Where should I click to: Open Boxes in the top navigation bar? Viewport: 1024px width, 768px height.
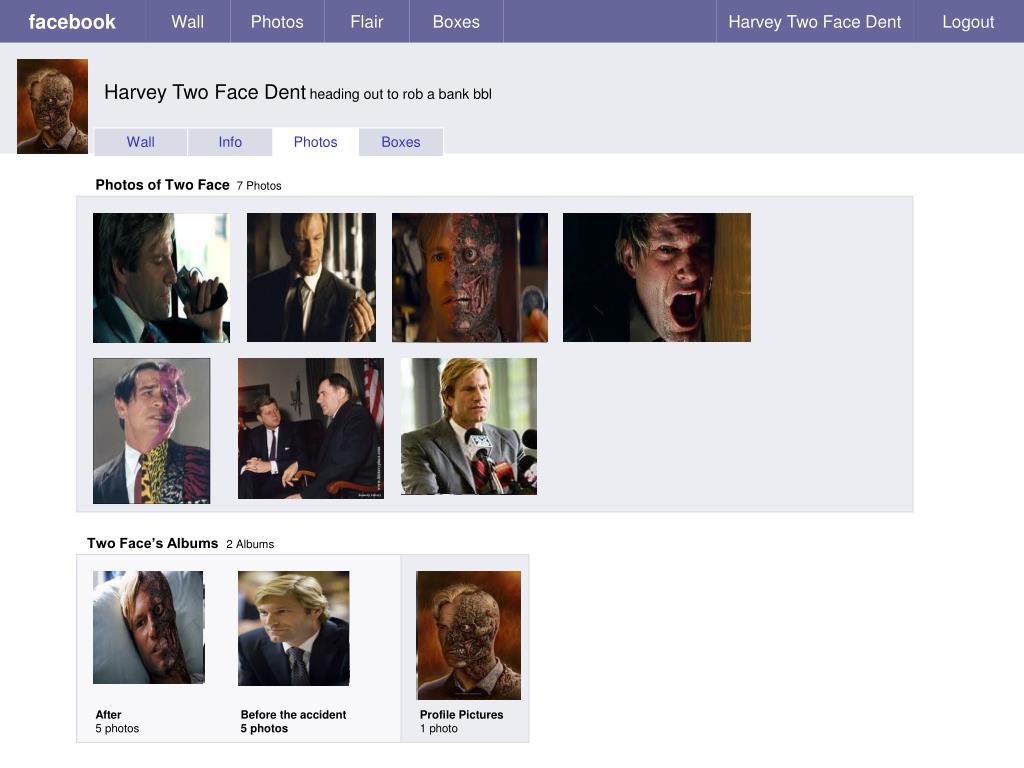pyautogui.click(x=456, y=22)
